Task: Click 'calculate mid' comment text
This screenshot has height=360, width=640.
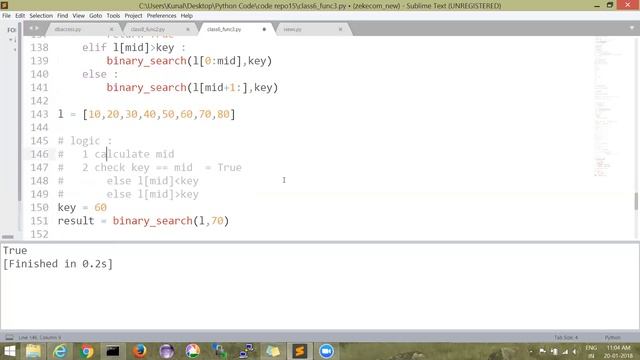Action: pos(134,154)
